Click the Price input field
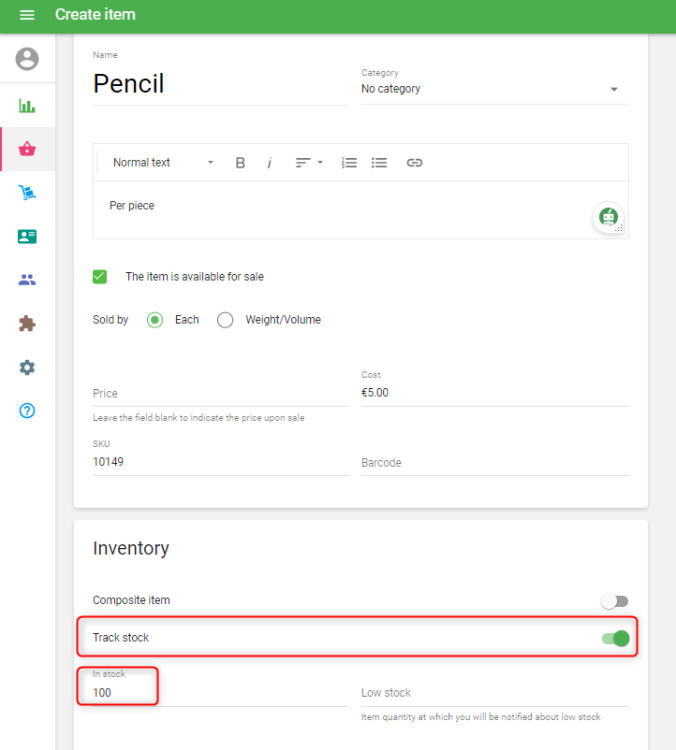The image size is (676, 750). (x=220, y=394)
